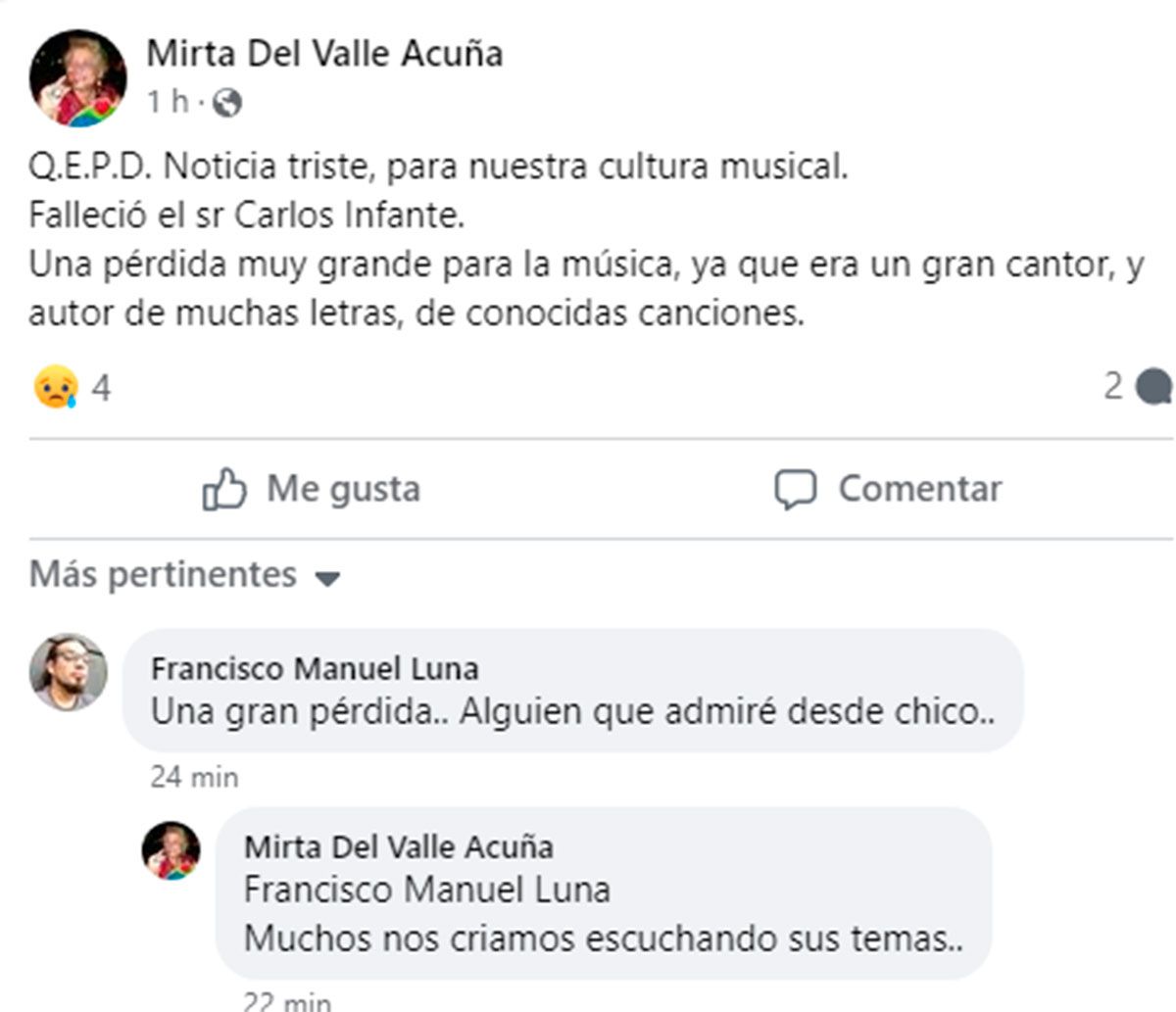This screenshot has height=1012, width=1176.
Task: Open the 1 h post timestamp
Action: click(167, 102)
